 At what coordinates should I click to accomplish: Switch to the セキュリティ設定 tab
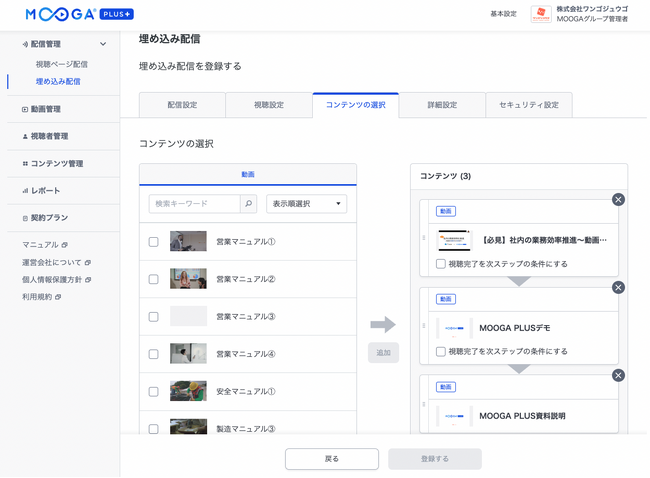(x=529, y=105)
